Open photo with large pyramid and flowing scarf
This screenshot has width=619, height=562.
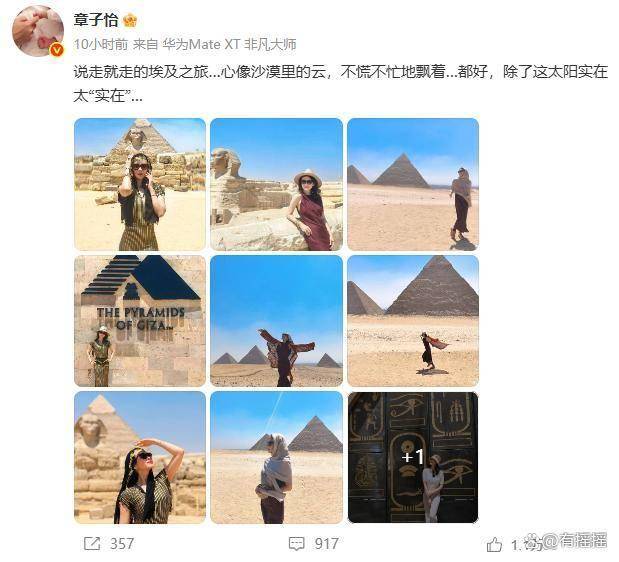point(413,321)
